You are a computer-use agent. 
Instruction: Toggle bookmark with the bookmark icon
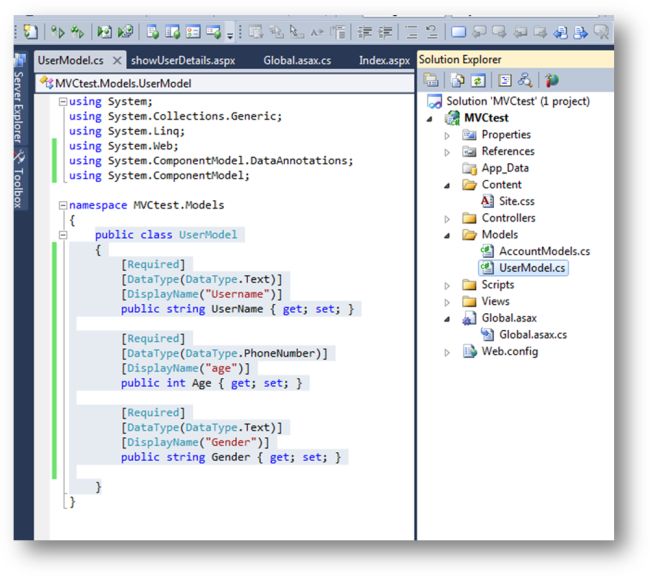pos(458,32)
